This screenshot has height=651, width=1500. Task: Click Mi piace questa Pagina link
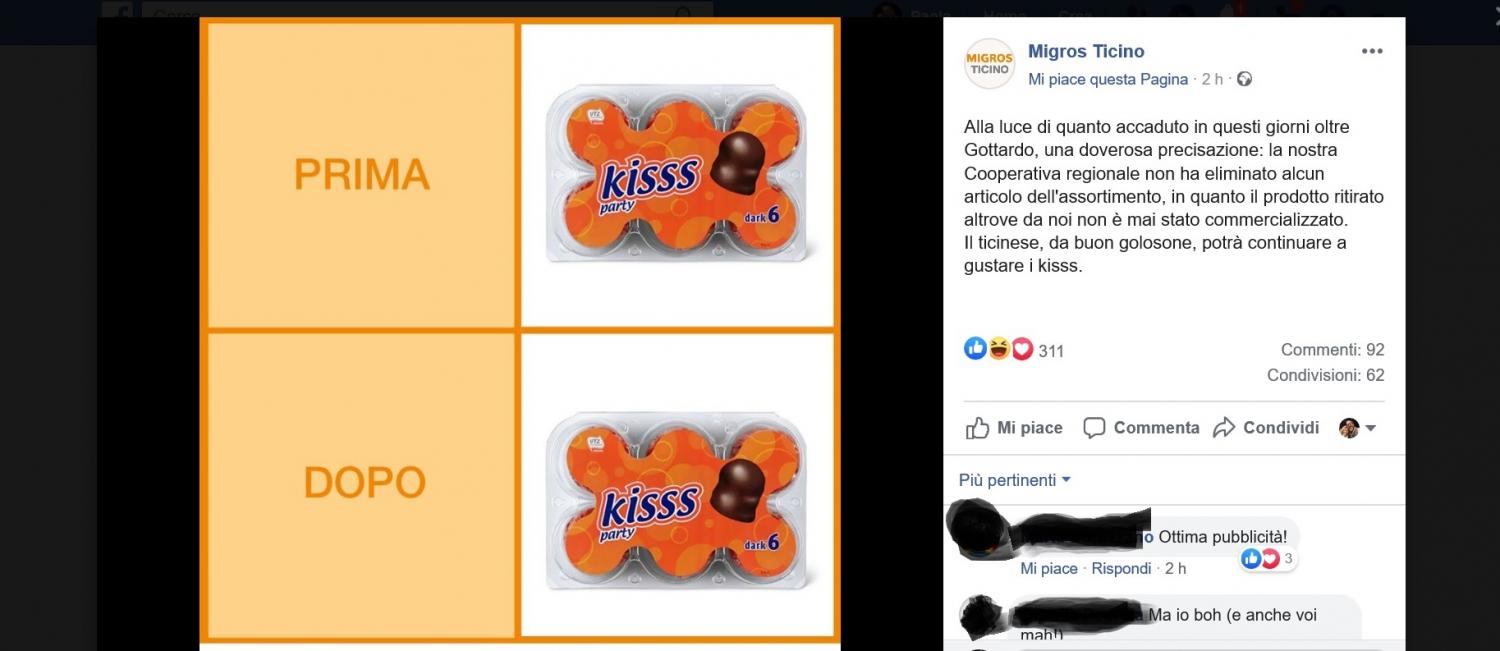[x=1108, y=79]
